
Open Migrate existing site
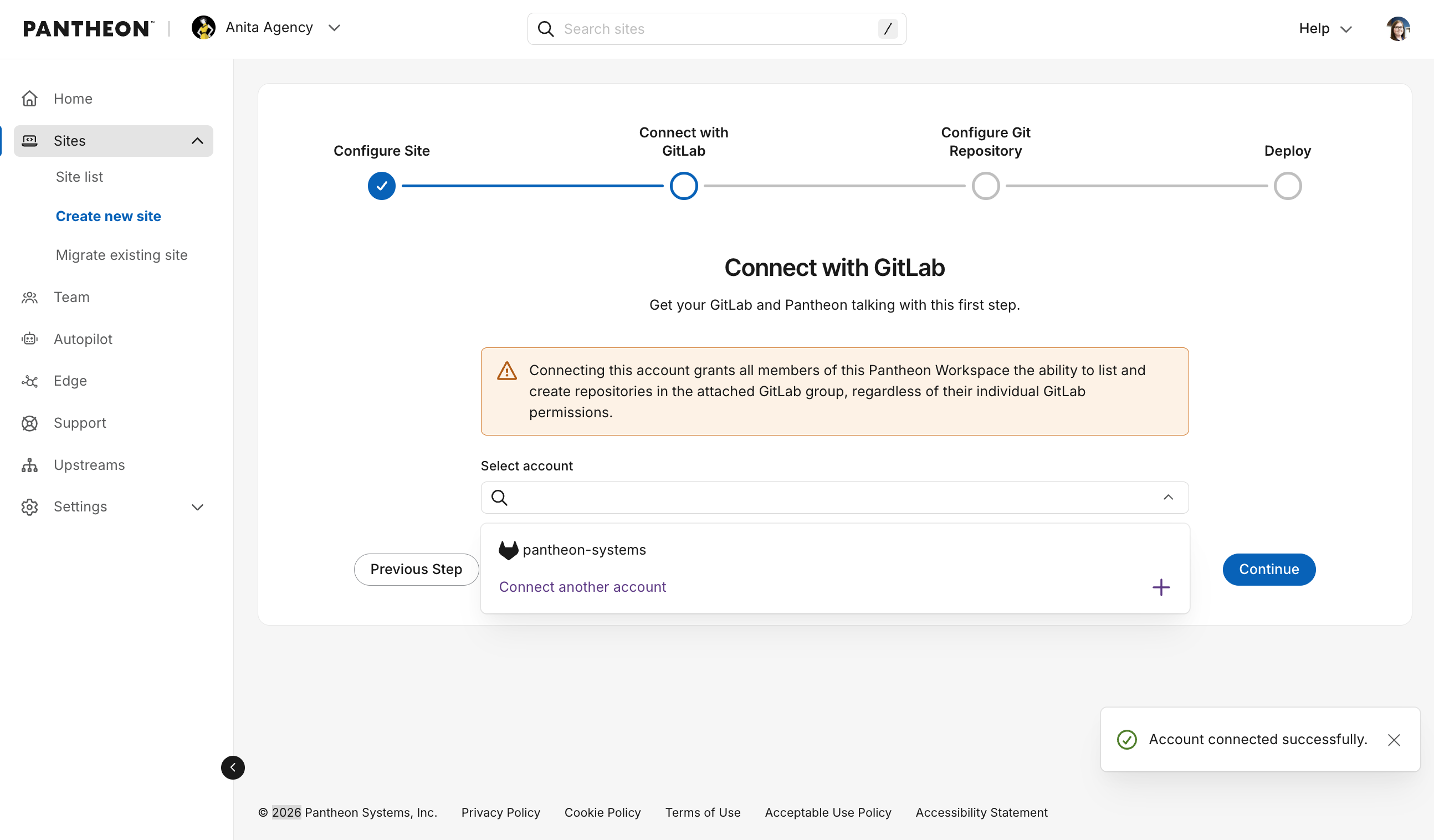point(122,254)
